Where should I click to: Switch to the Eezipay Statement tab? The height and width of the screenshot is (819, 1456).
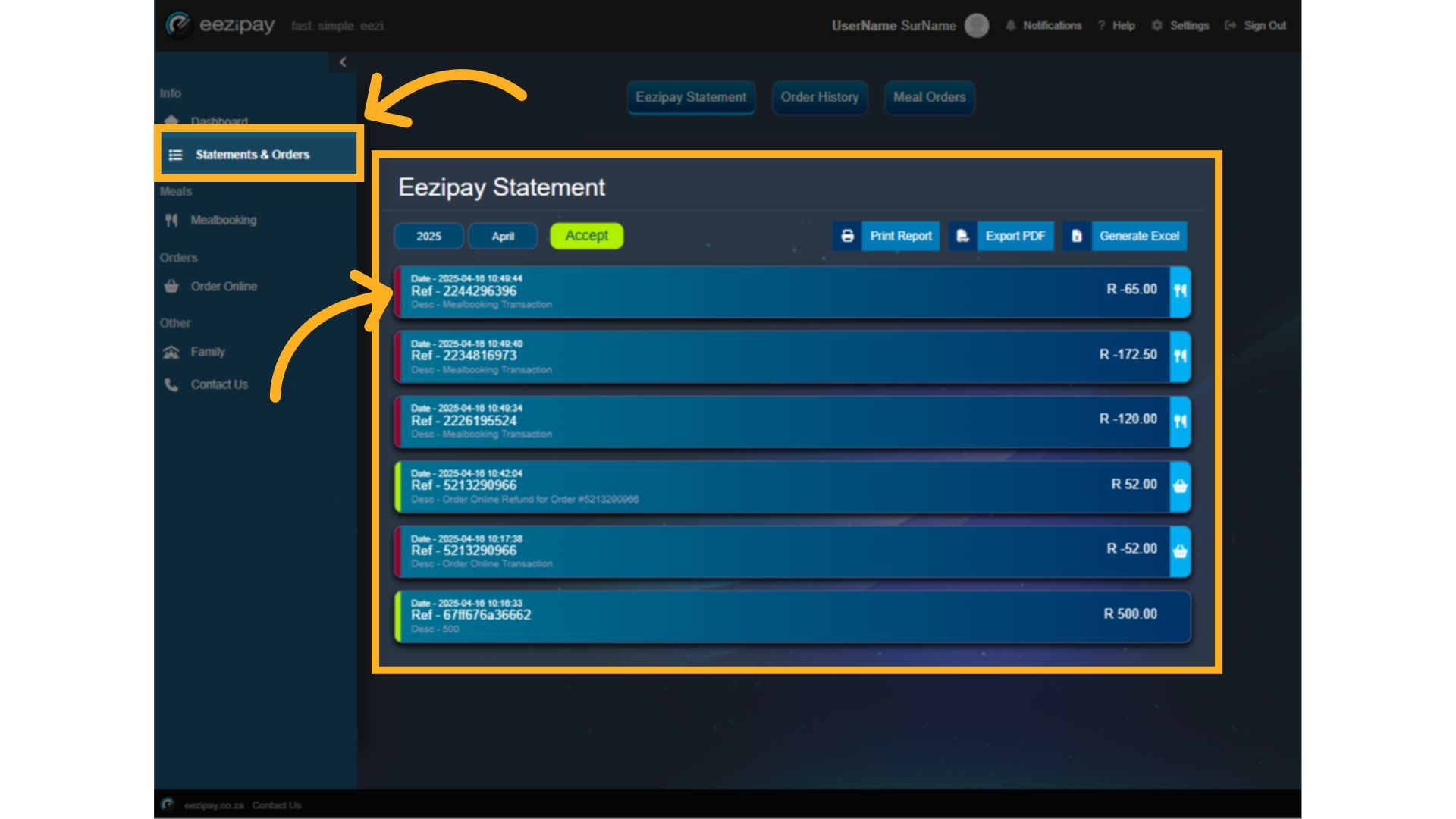(691, 98)
